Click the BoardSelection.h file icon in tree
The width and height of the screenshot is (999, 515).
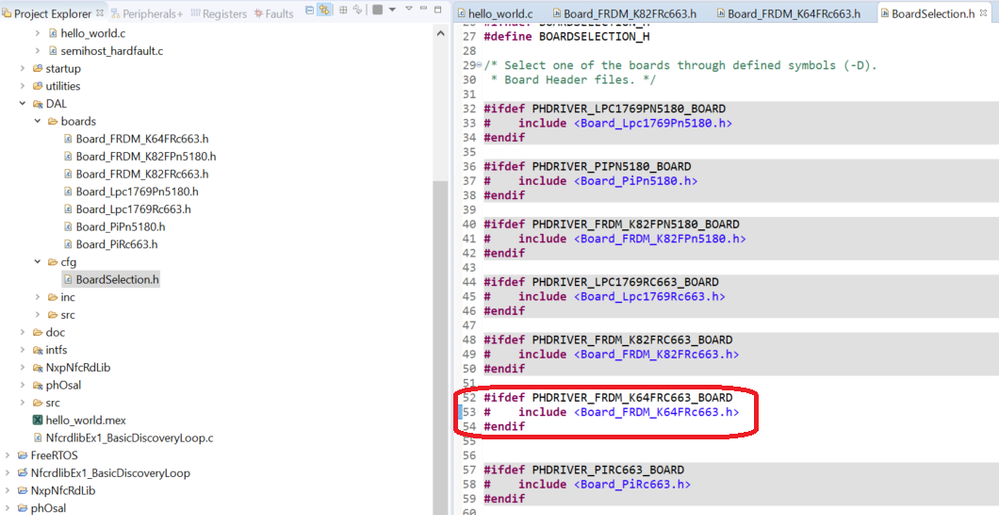(x=68, y=279)
